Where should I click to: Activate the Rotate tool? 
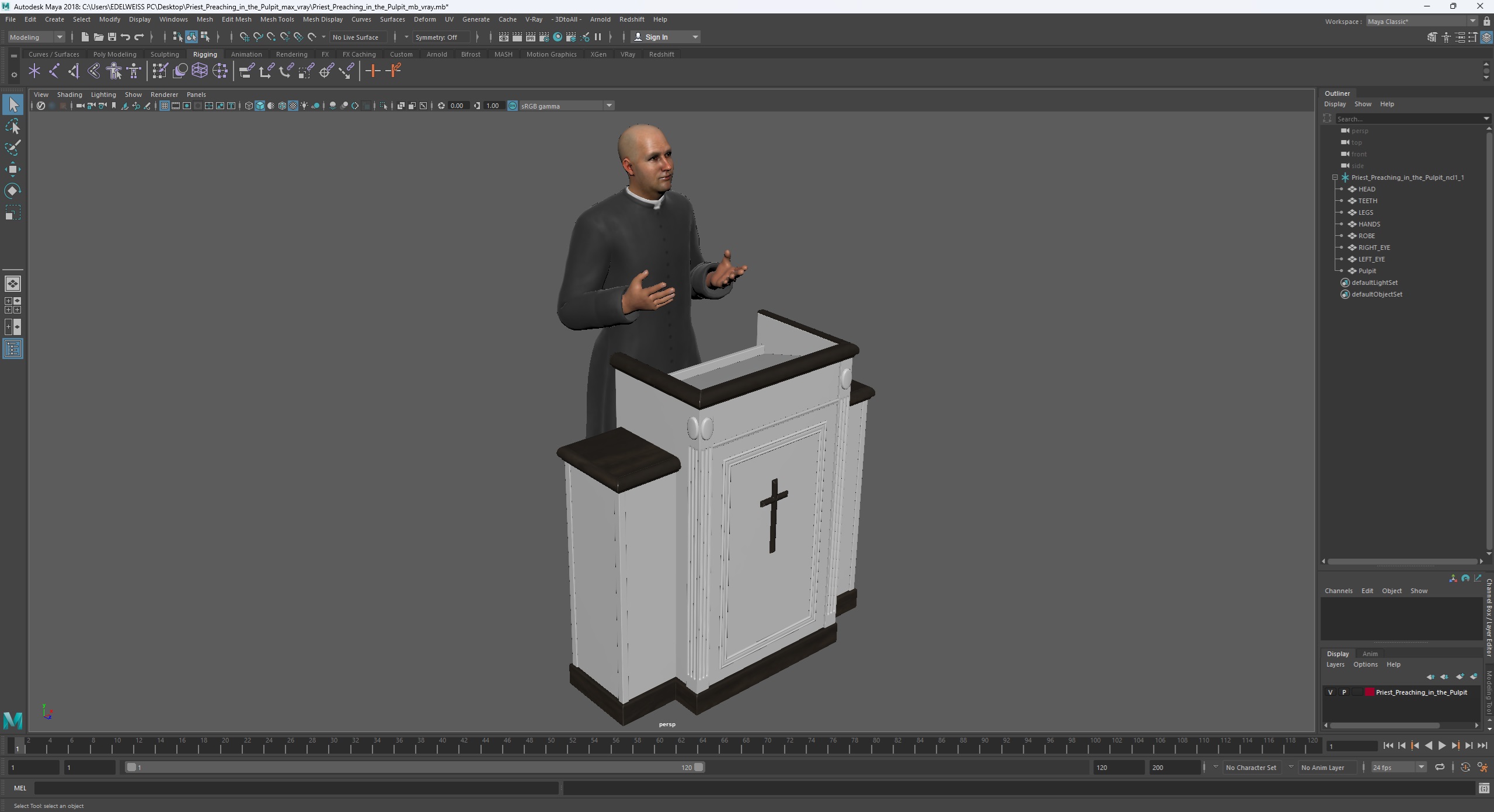(13, 191)
